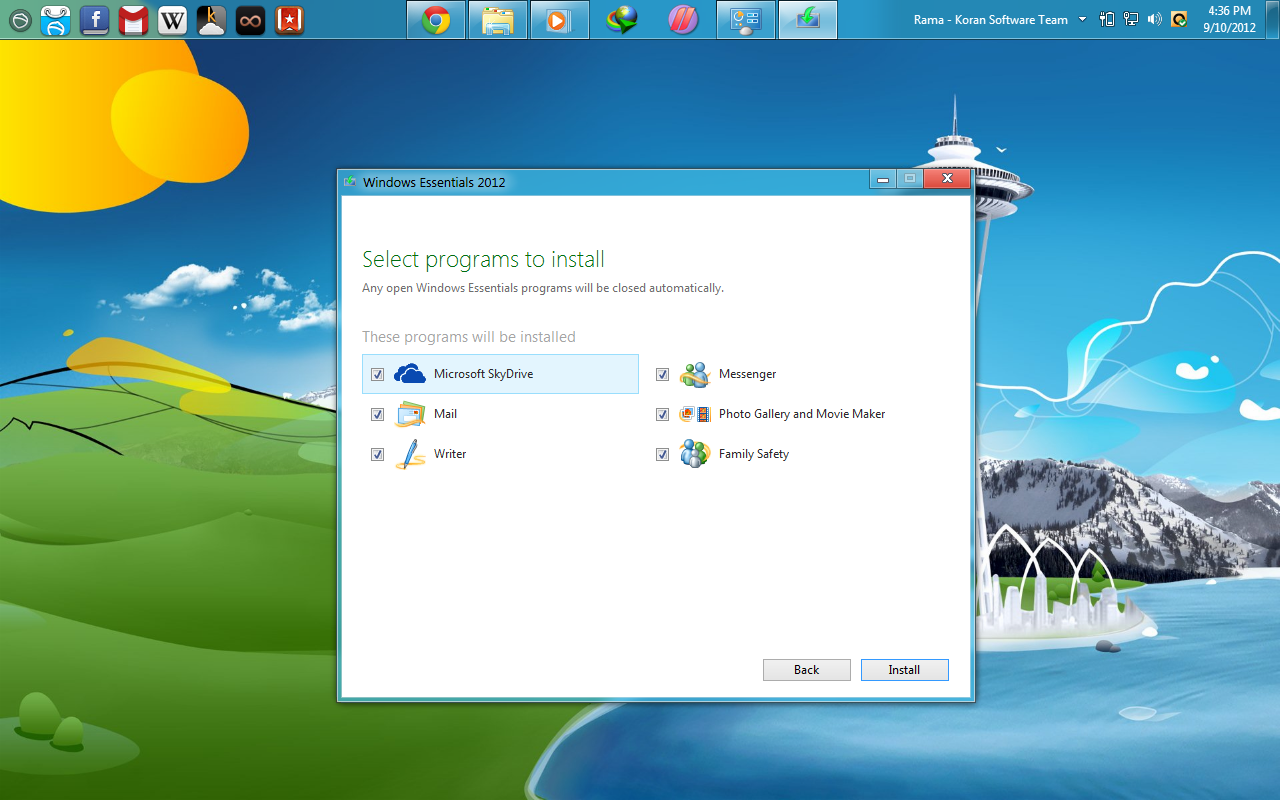Open the network status tray icon
The image size is (1280, 800).
pos(1130,18)
